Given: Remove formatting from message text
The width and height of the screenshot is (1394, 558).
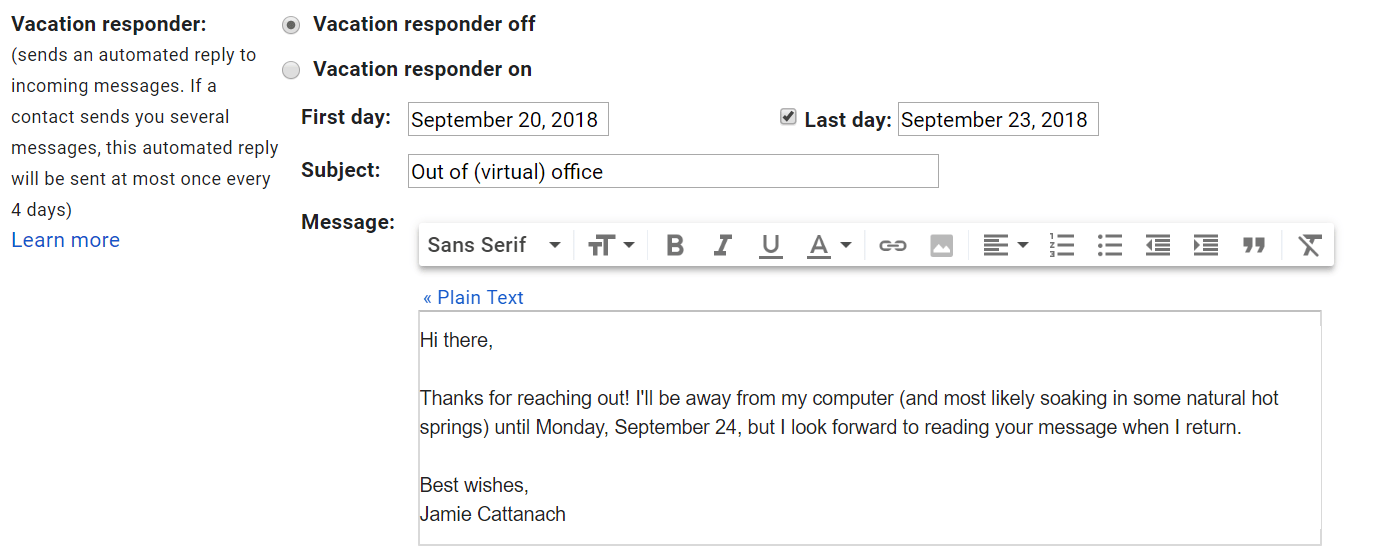Looking at the screenshot, I should point(1310,245).
